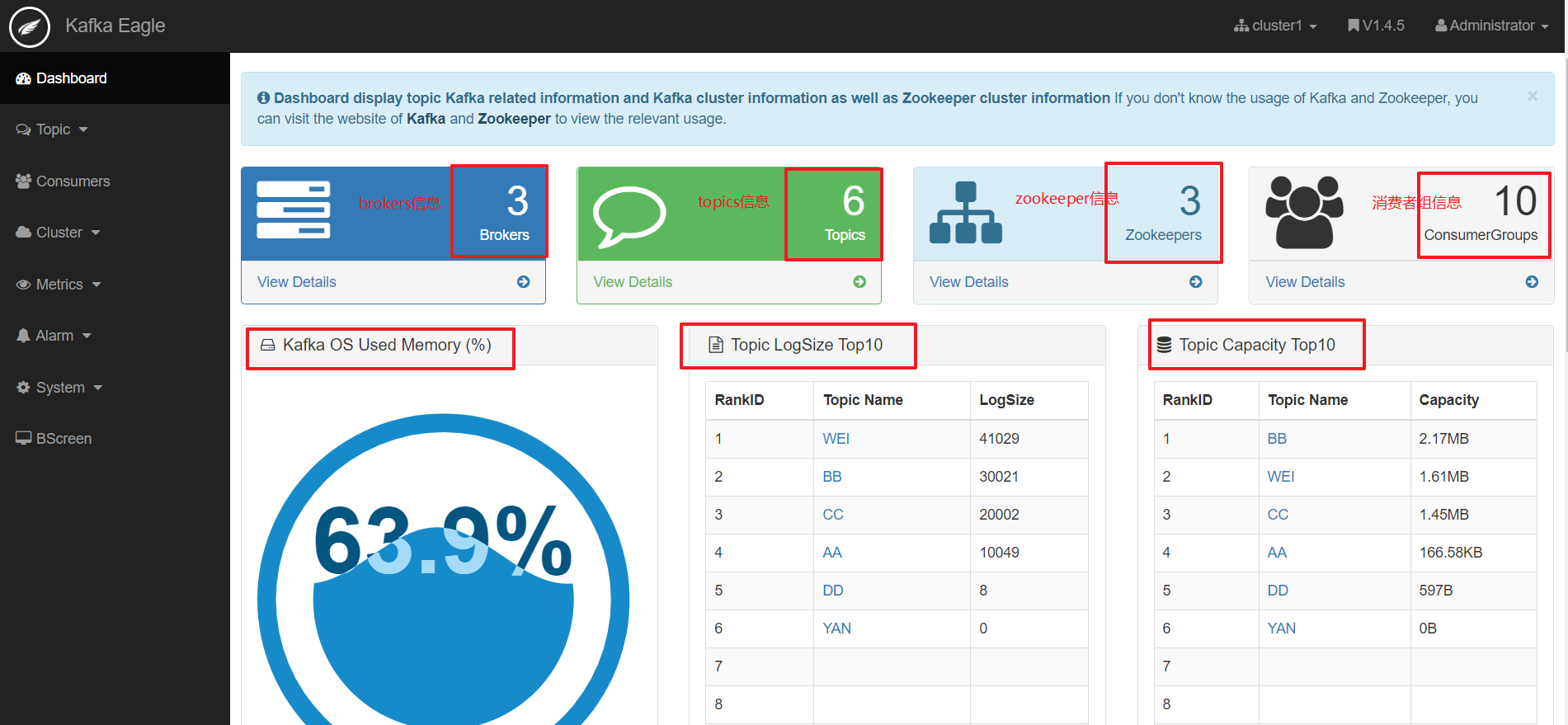Expand the System sidebar menu
The image size is (1568, 725).
pos(115,388)
